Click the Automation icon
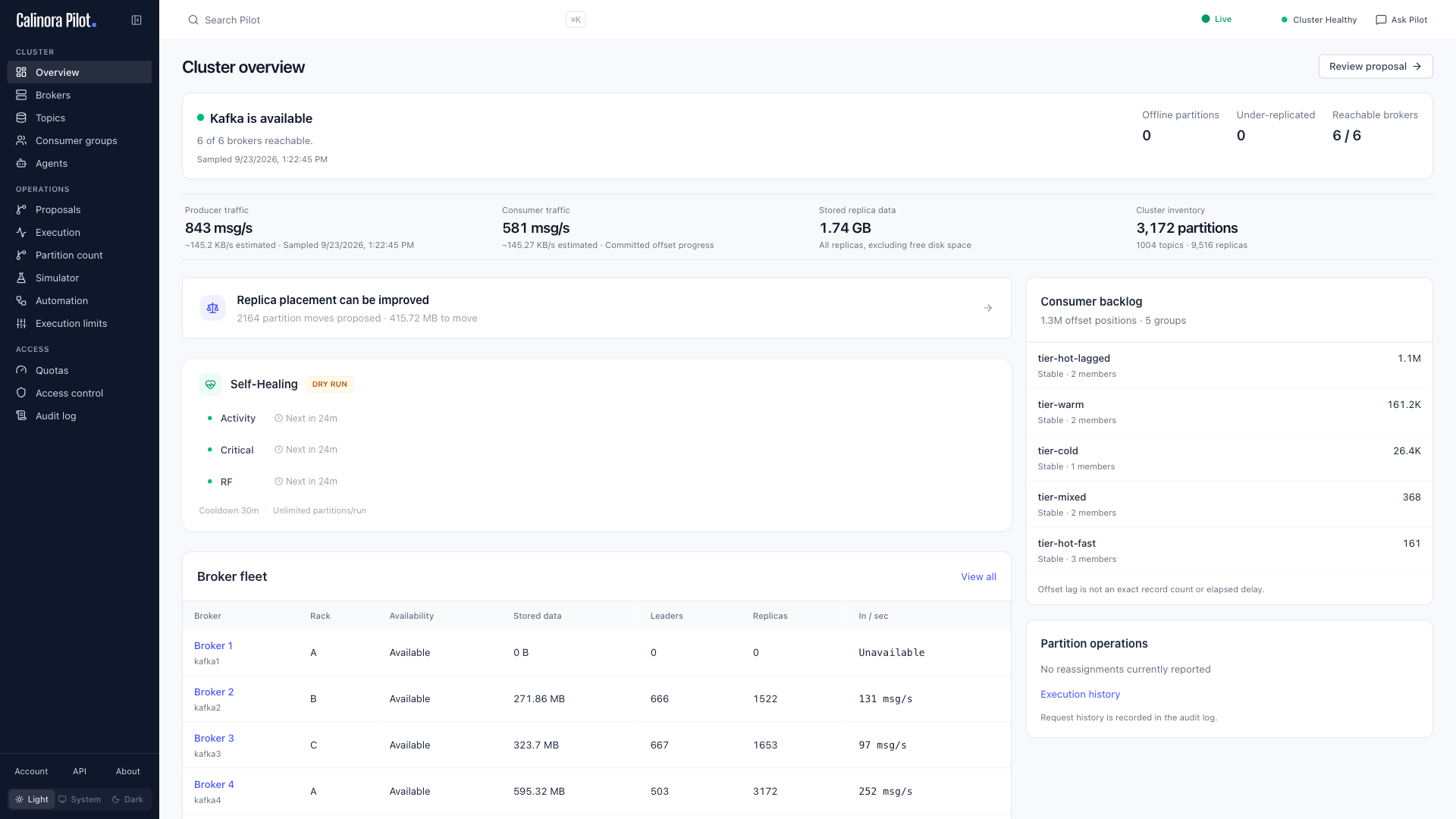 [x=21, y=300]
